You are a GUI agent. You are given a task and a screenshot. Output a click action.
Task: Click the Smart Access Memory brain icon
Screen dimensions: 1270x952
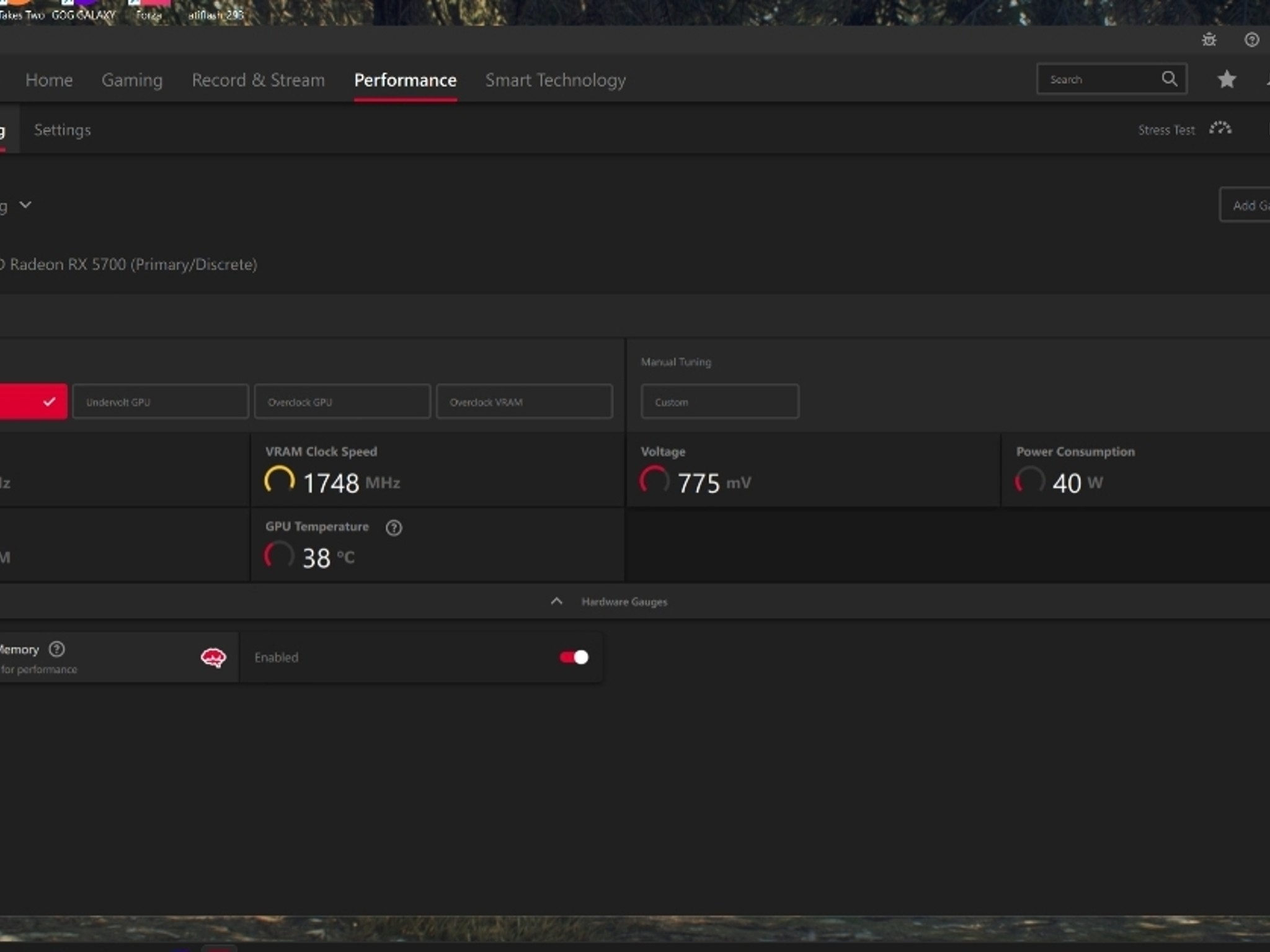point(213,657)
